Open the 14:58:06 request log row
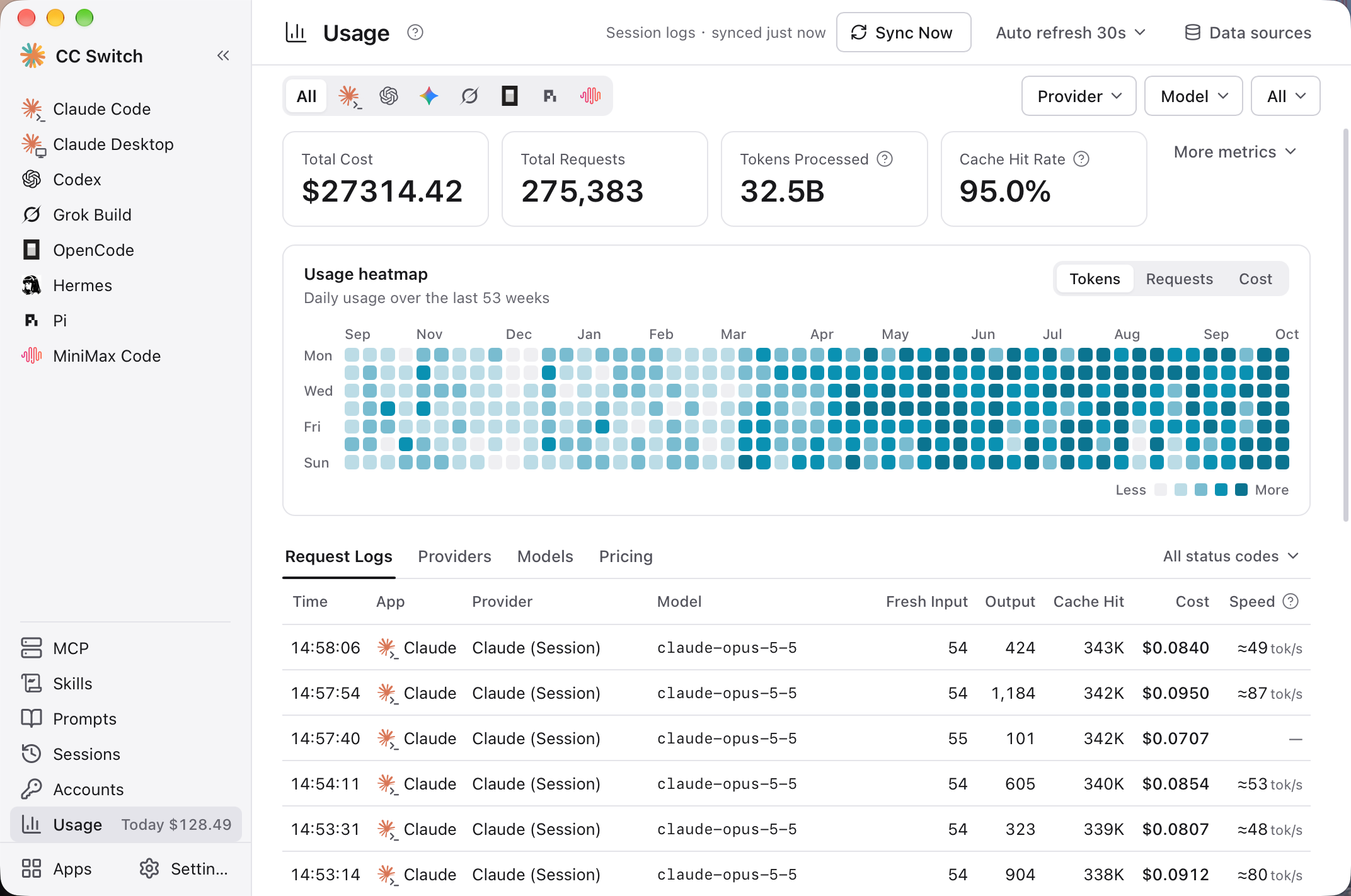Viewport: 1351px width, 896px height. pyautogui.click(x=796, y=648)
